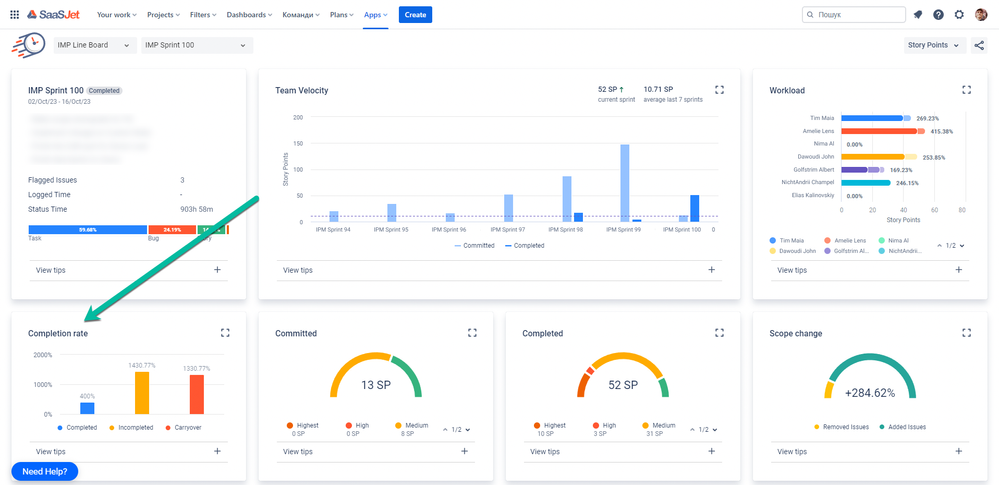Screen dimensions: 999x485
Task: Click the Completed bar for IPM Sprint 100
Action: 694,208
